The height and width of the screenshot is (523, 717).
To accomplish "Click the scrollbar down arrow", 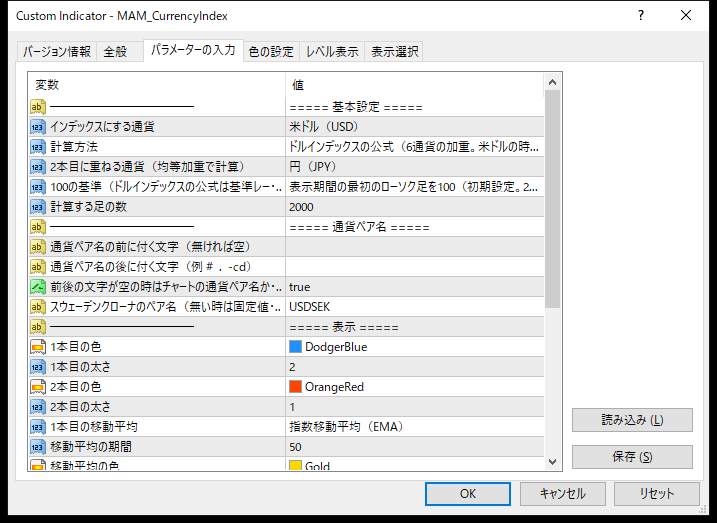I will (x=552, y=462).
